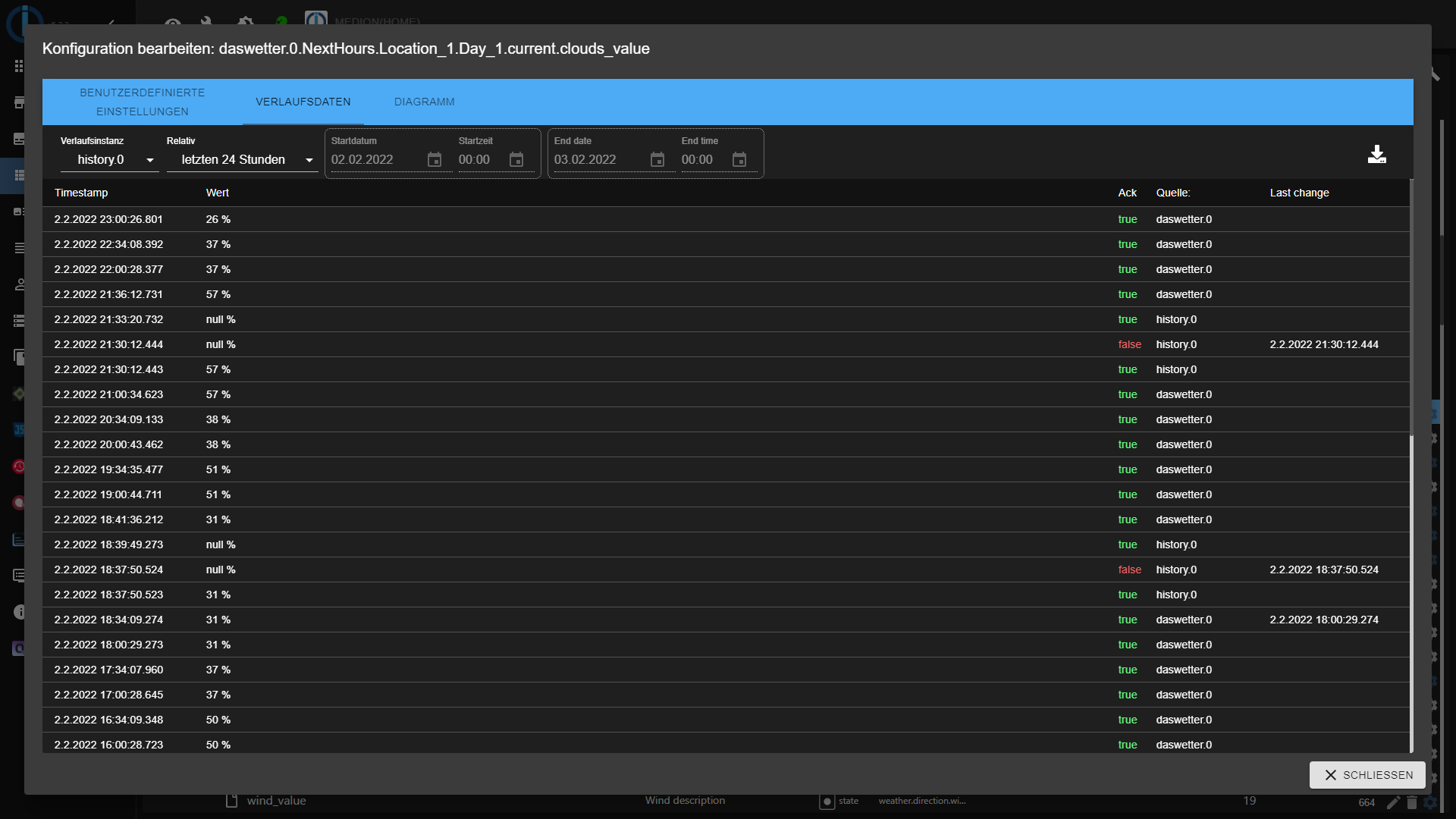Open End date calendar picker icon
Screen dimensions: 1456x819
coord(657,160)
